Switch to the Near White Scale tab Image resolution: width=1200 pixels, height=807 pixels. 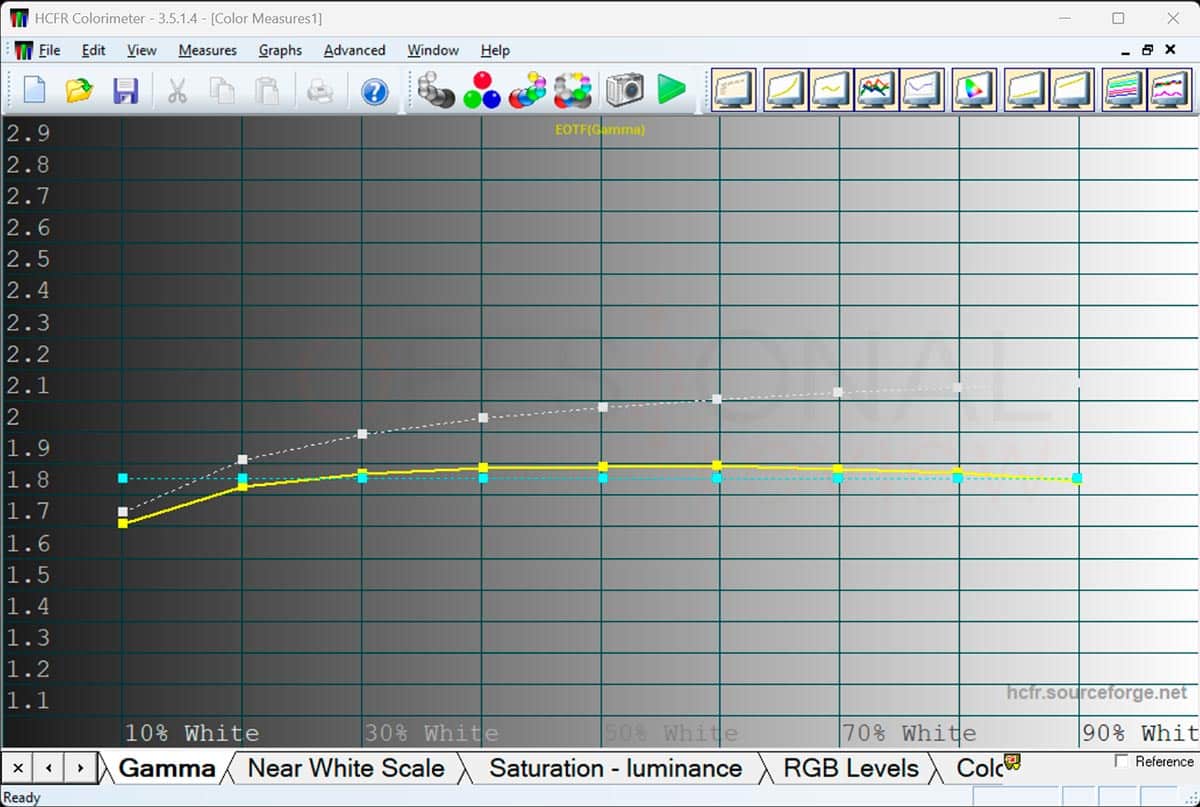[346, 768]
